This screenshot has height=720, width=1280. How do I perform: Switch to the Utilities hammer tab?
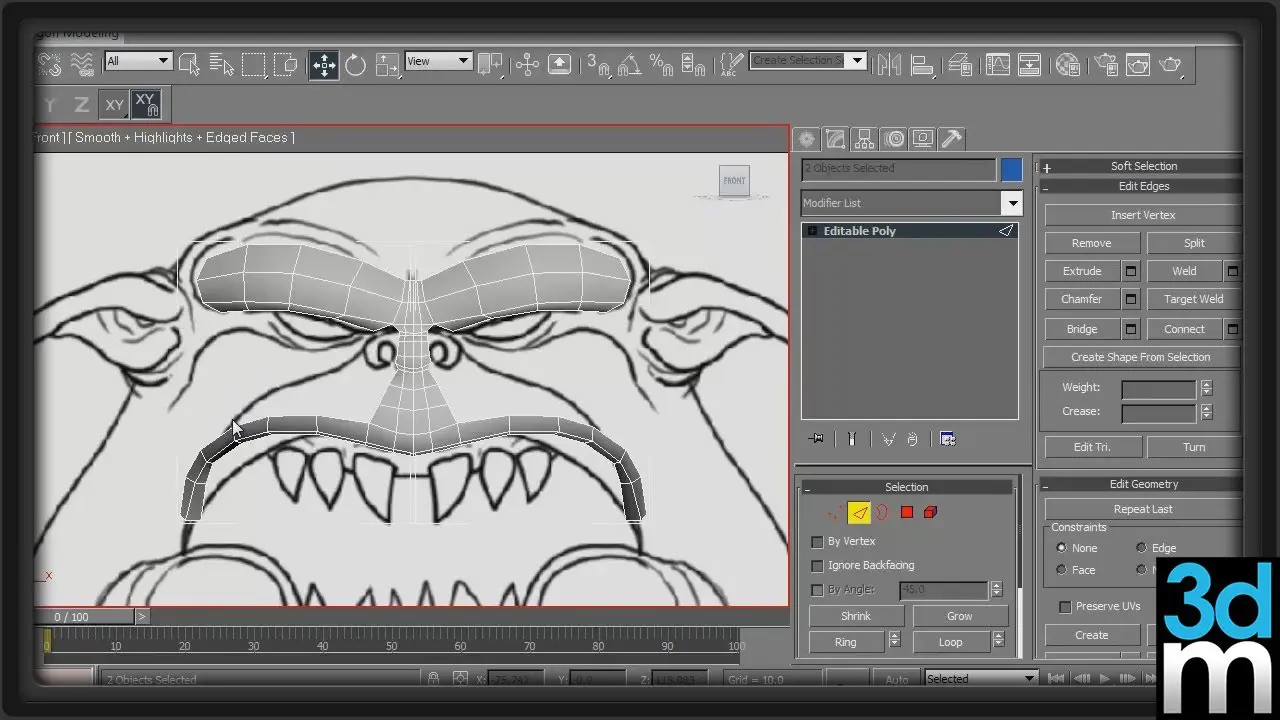point(952,139)
